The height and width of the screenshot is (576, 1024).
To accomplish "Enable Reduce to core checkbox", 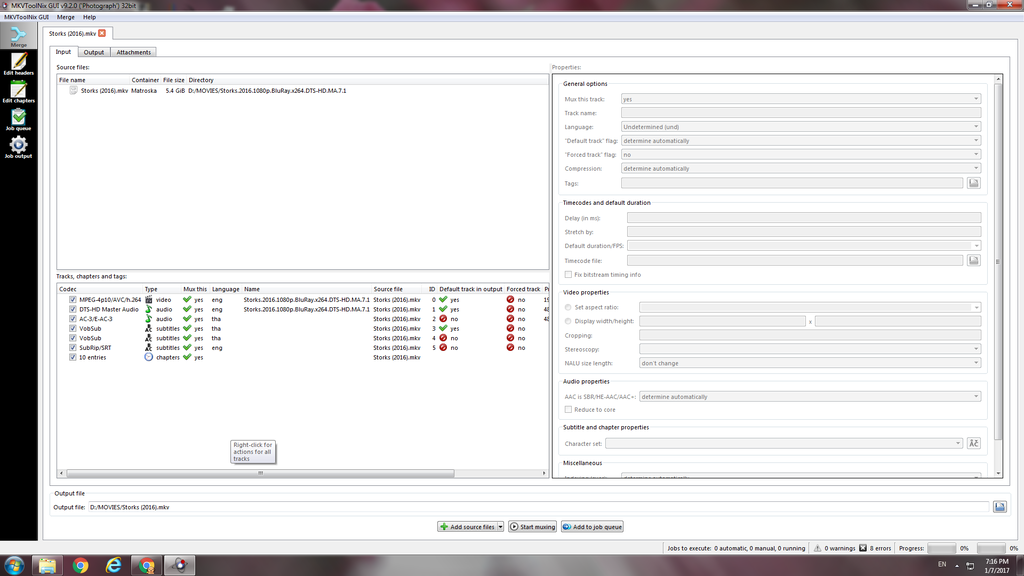I will tap(568, 409).
